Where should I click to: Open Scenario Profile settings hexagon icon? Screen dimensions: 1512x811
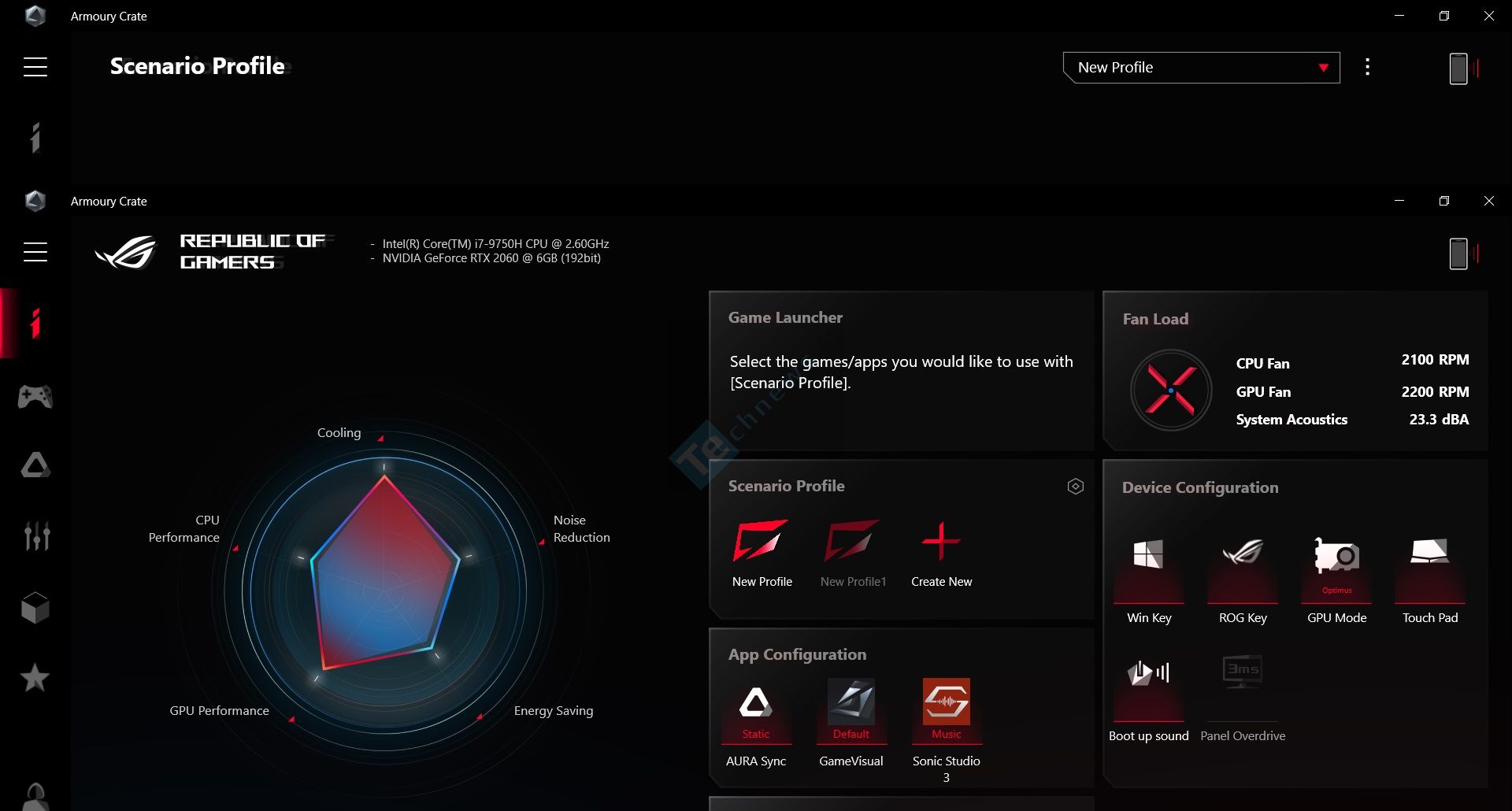click(1076, 487)
